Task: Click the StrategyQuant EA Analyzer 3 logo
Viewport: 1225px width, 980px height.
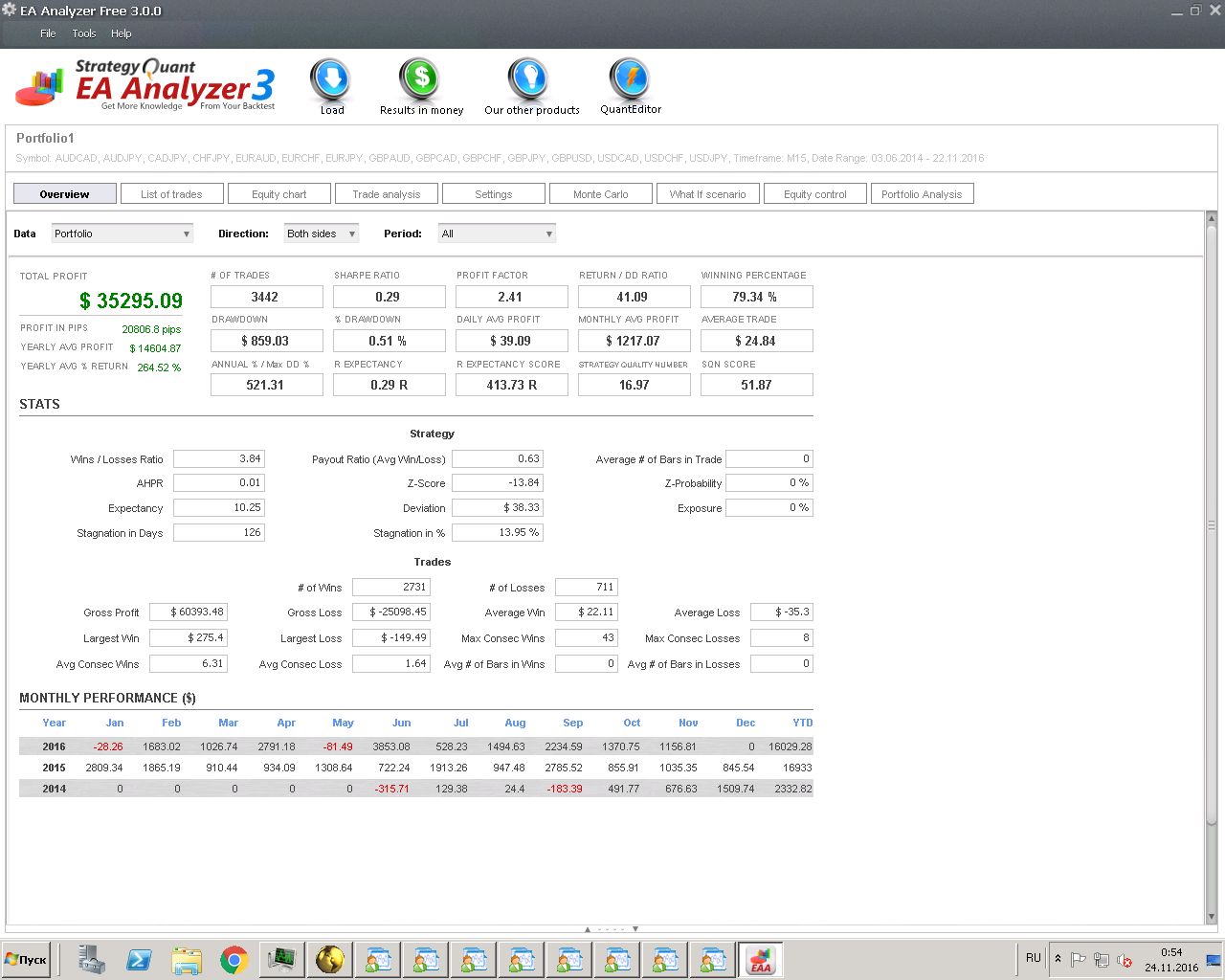Action: click(x=145, y=85)
